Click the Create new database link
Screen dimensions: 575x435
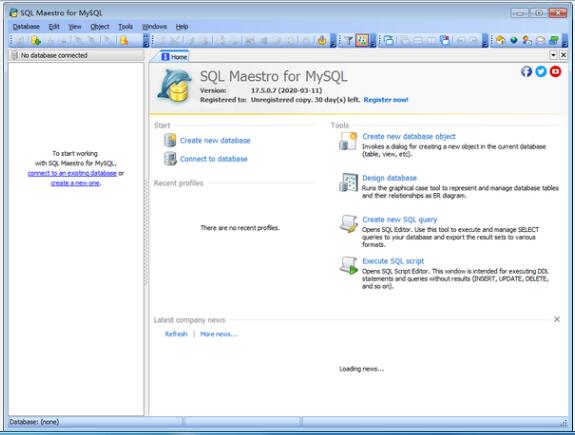tap(215, 140)
